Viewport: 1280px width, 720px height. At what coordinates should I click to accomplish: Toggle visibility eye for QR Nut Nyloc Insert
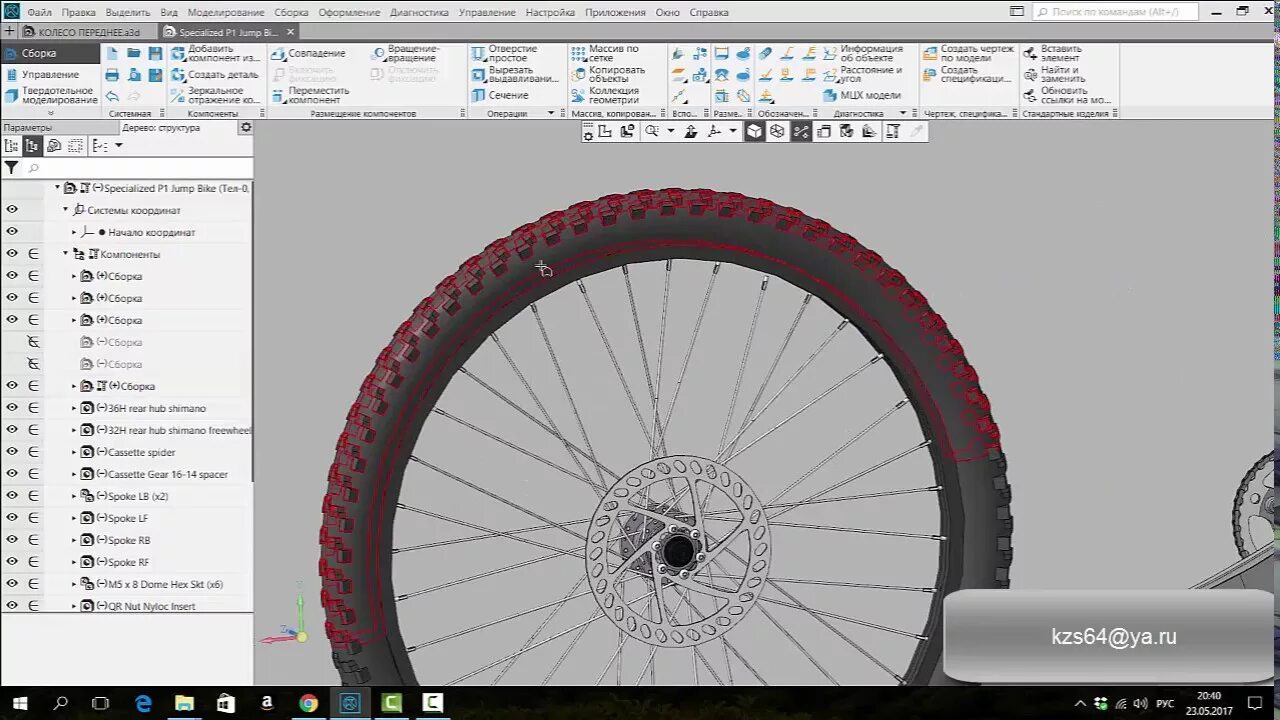coord(12,606)
